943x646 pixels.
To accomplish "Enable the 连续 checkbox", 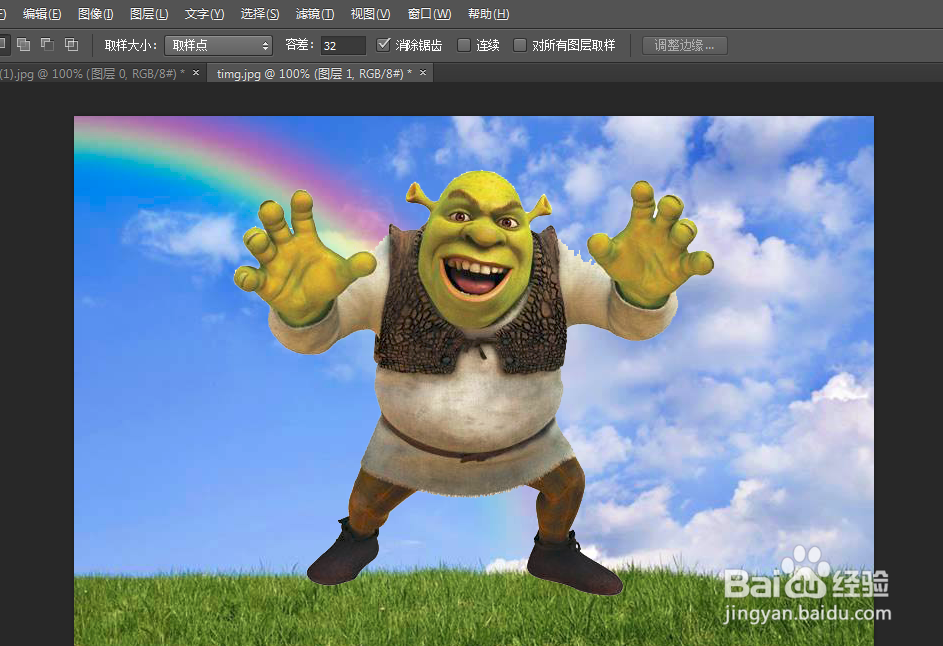I will [464, 45].
